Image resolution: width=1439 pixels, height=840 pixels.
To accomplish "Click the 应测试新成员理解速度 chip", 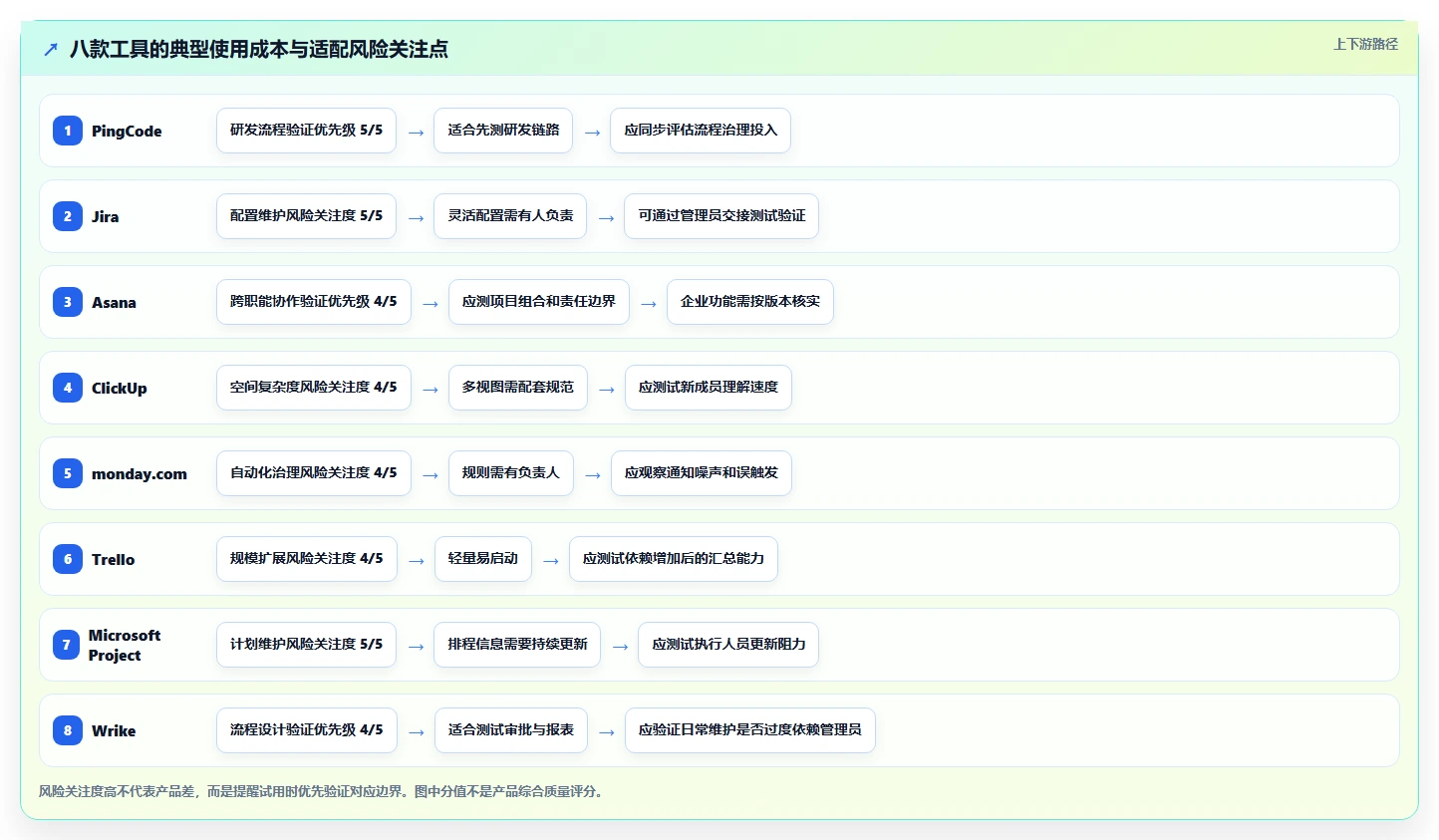I will point(709,388).
